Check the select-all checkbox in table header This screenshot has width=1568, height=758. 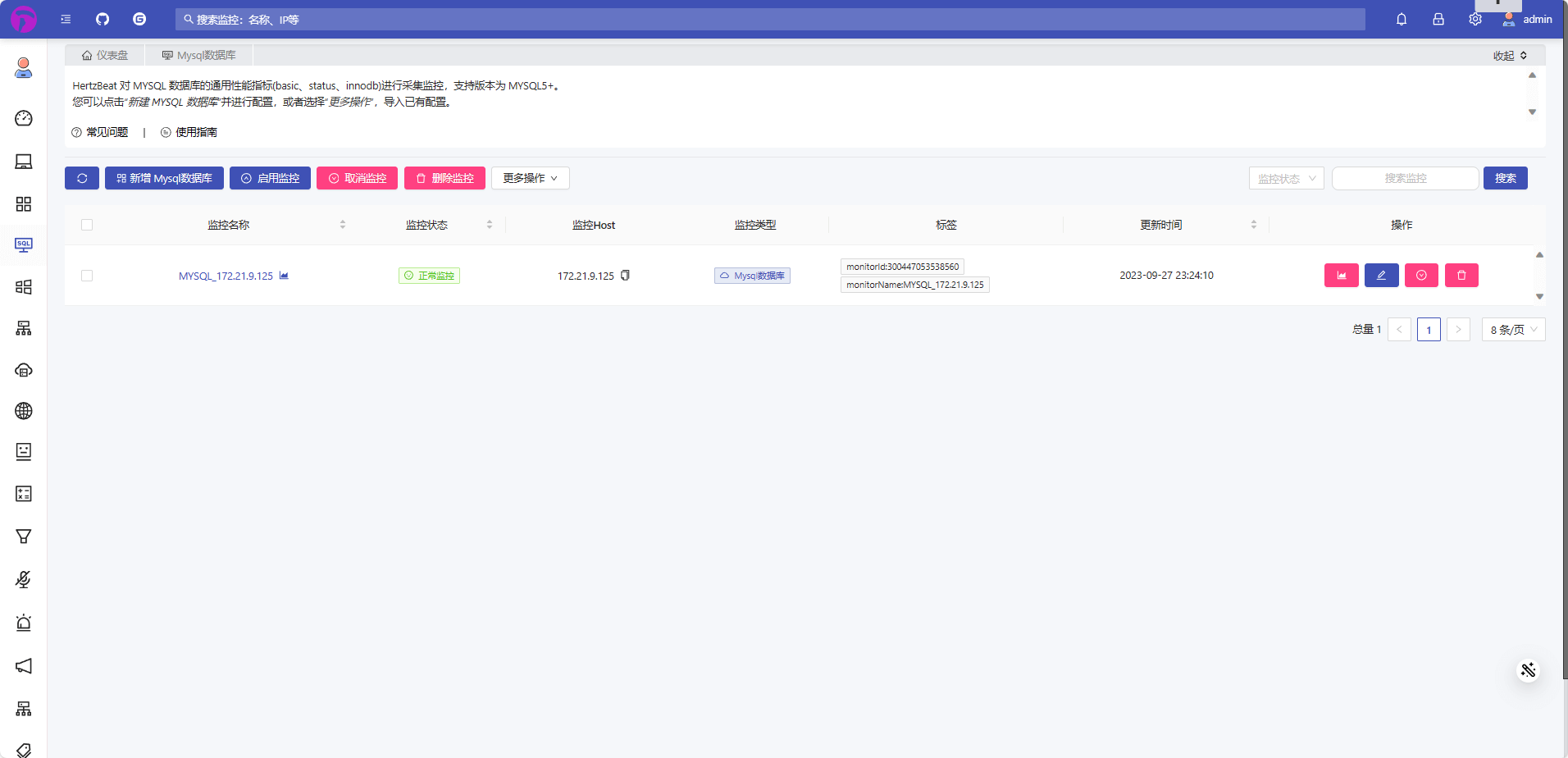[x=87, y=224]
